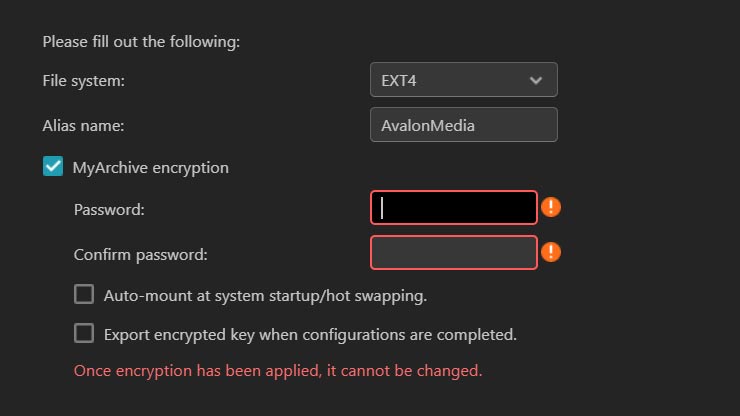Focus the Alias name field containing AvalonMedia

click(x=463, y=125)
